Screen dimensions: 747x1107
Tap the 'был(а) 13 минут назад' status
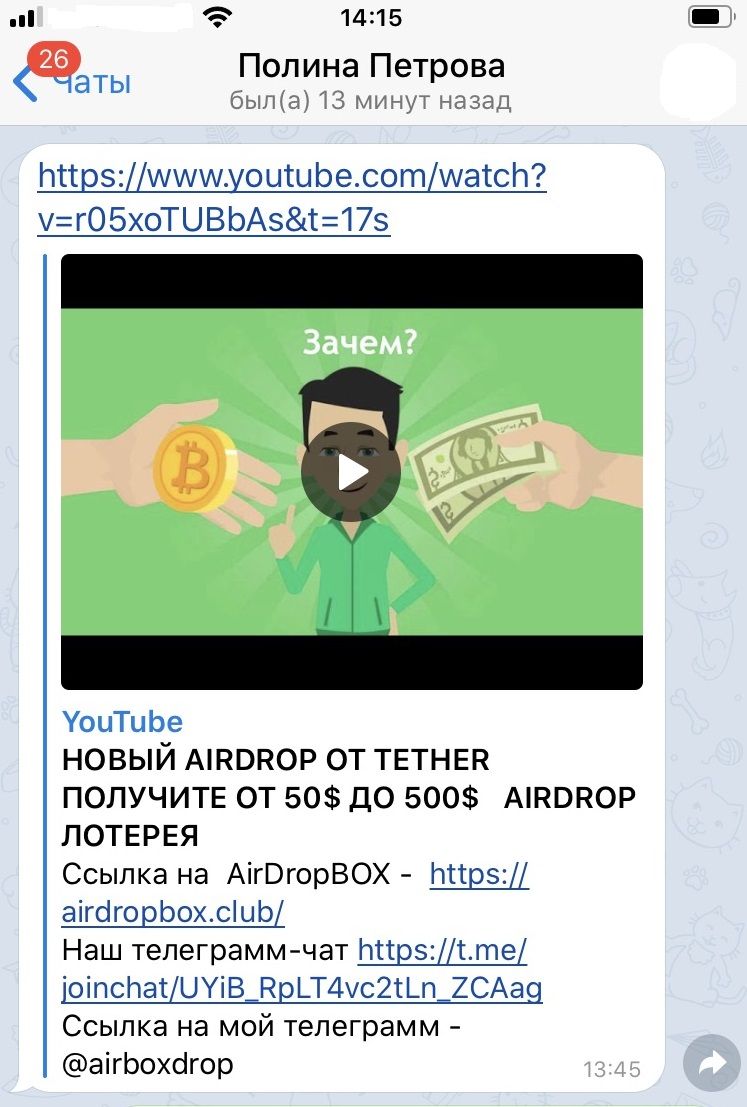point(371,101)
